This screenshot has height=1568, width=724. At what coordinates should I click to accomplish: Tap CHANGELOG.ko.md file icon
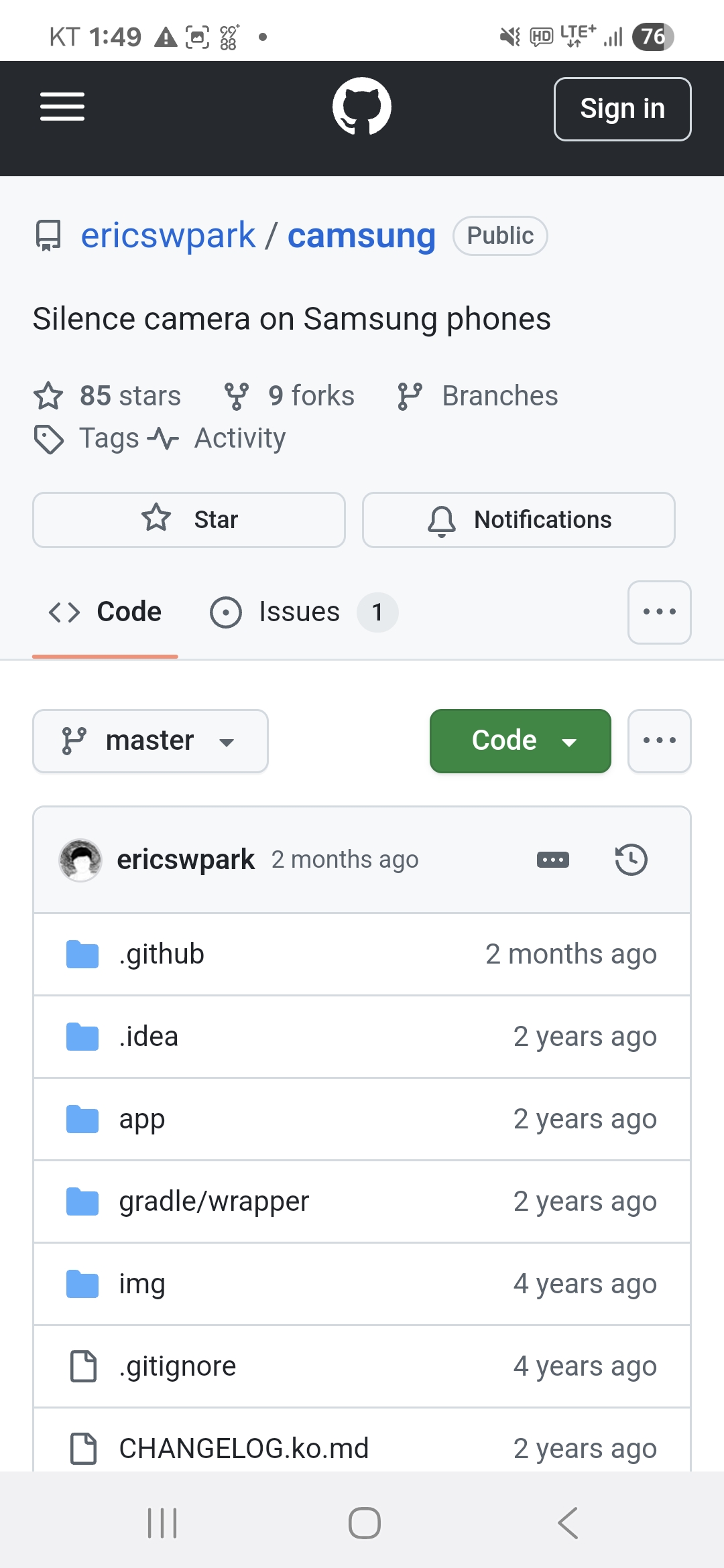tap(83, 1449)
